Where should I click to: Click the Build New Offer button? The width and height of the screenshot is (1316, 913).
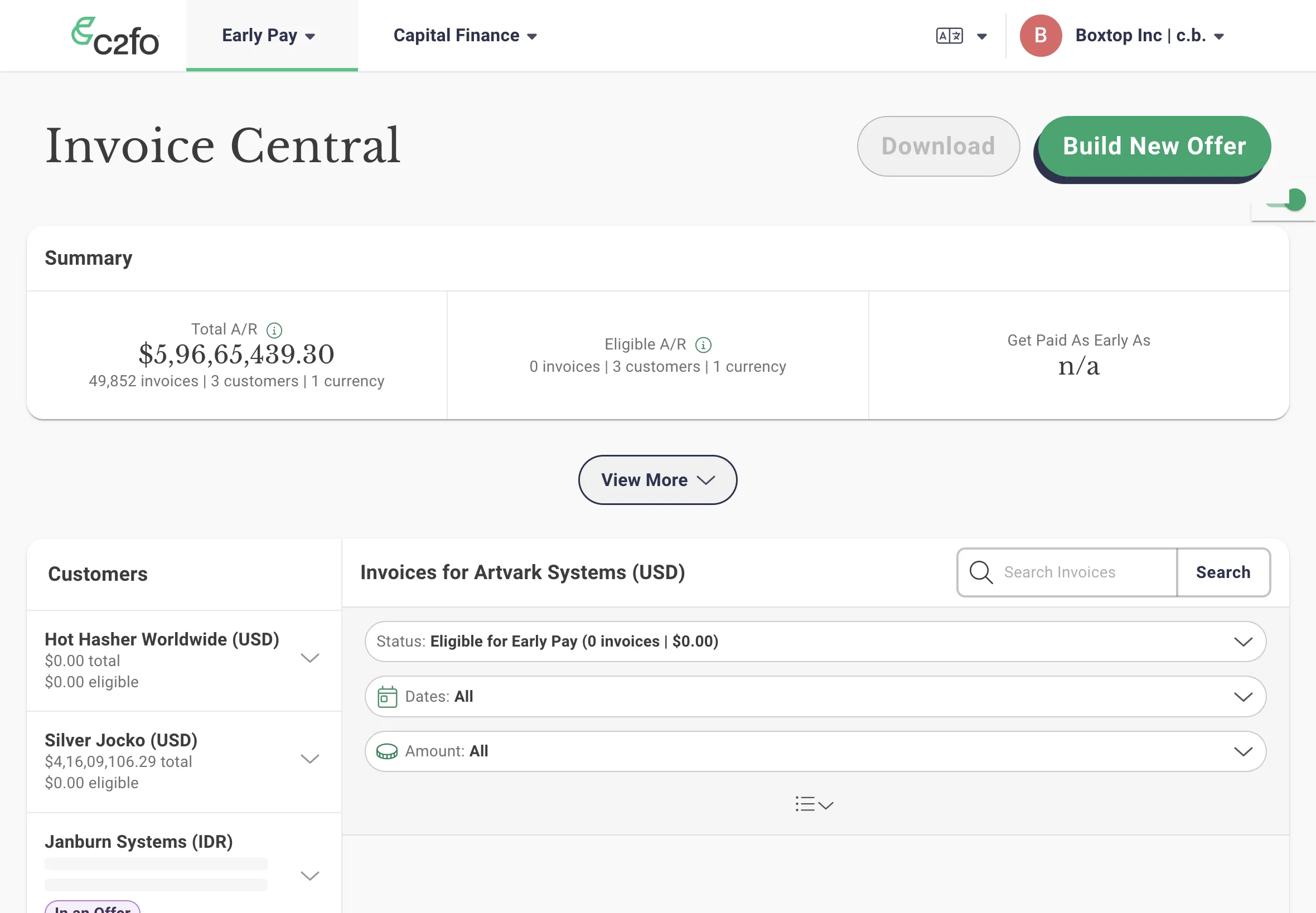tap(1154, 147)
